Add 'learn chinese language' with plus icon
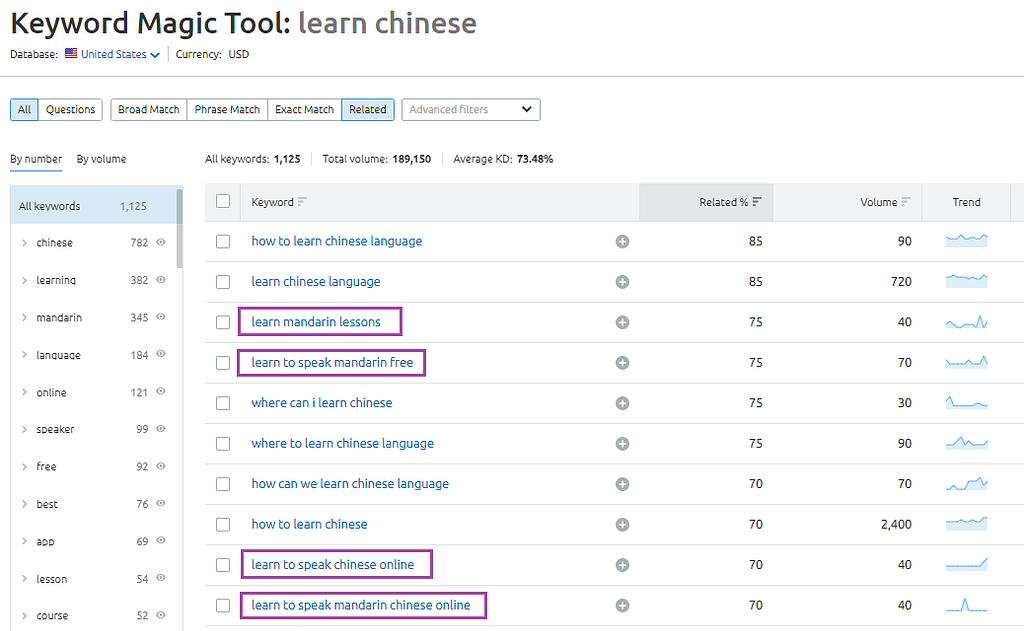Viewport: 1024px width, 631px height. (x=622, y=282)
